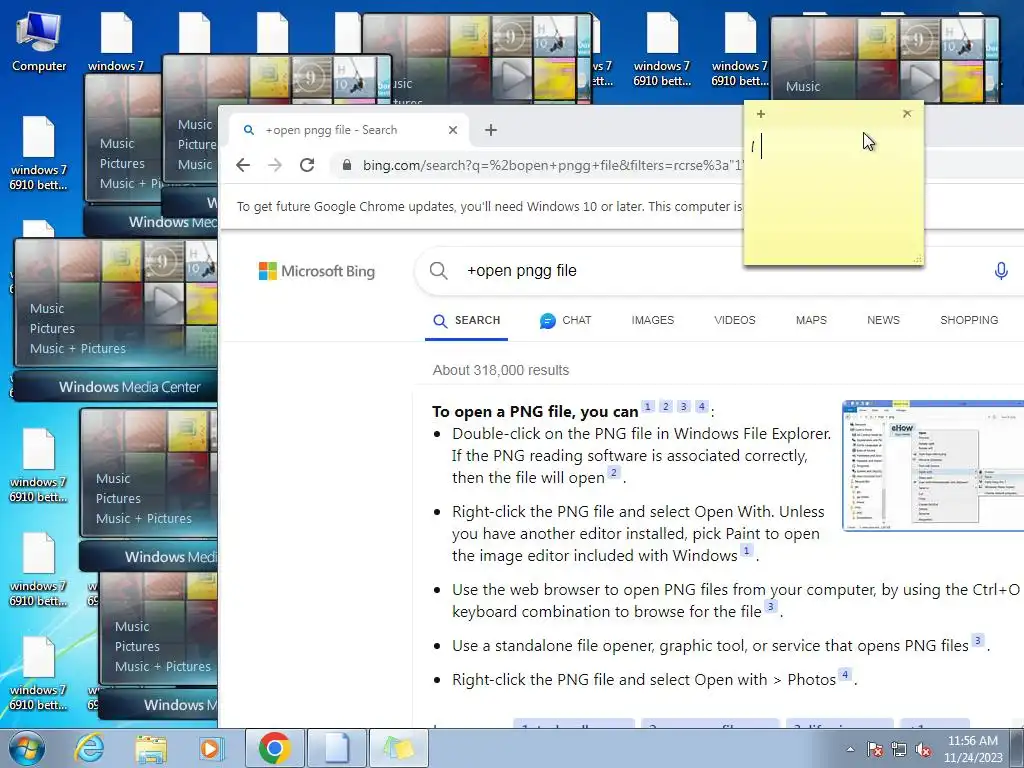The width and height of the screenshot is (1024, 768).
Task: Open SHOPPING results tab
Action: point(968,321)
